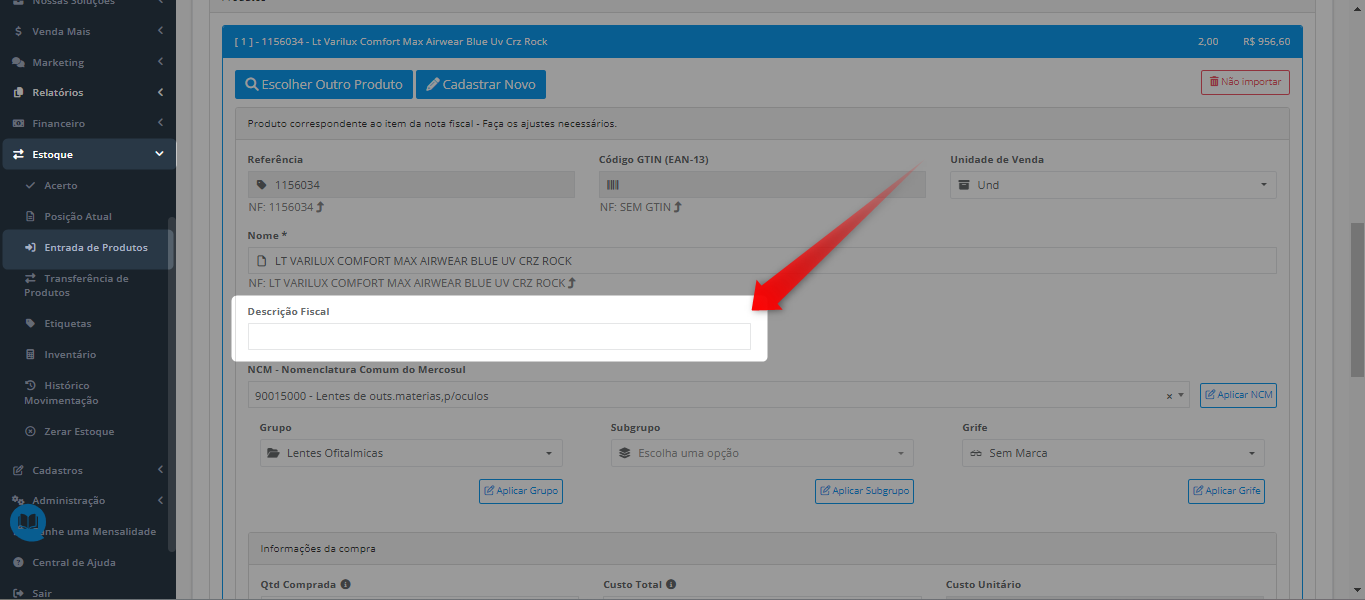Expand the Cadastros menu
Viewport: 1365px width, 600px height.
point(88,470)
